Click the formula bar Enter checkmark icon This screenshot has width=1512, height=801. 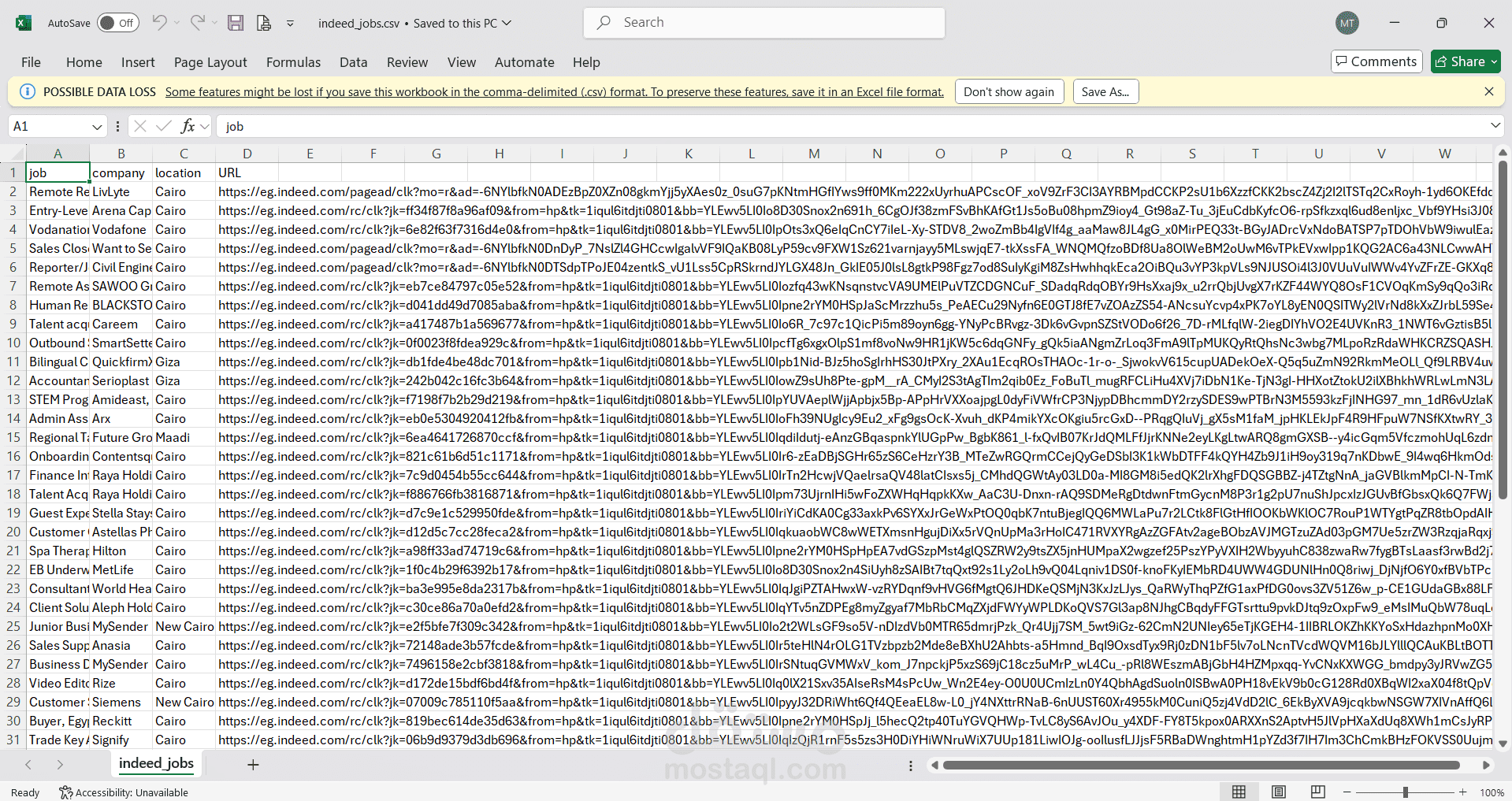coord(164,126)
